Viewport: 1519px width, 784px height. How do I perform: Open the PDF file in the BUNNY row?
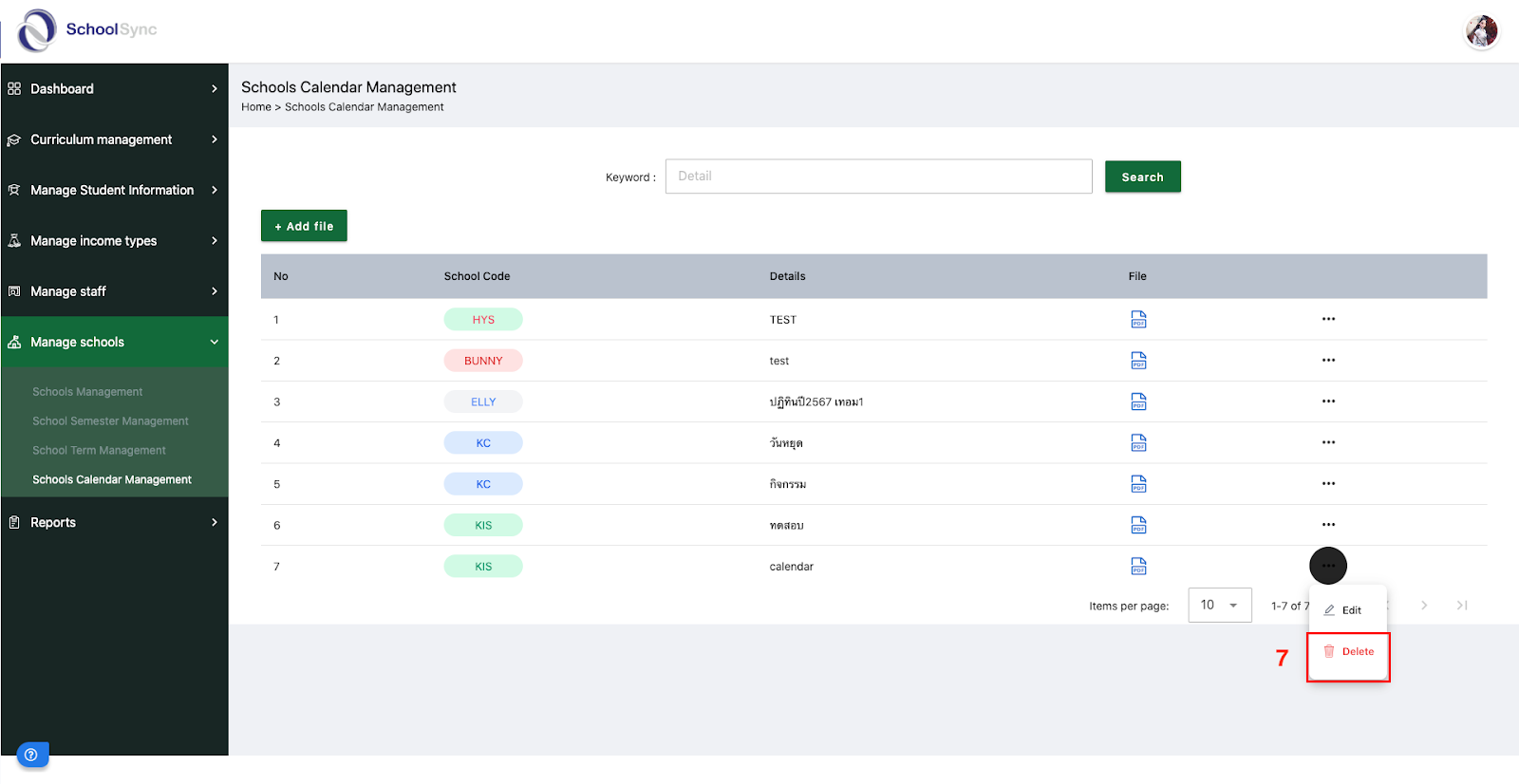point(1138,361)
